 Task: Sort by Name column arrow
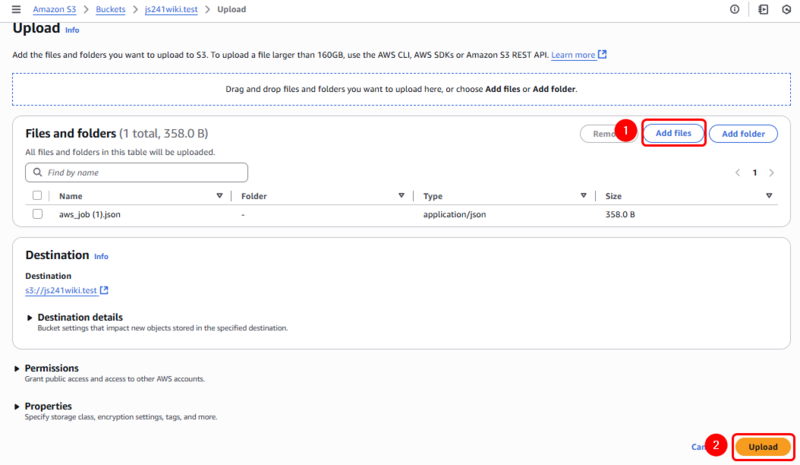coord(219,196)
